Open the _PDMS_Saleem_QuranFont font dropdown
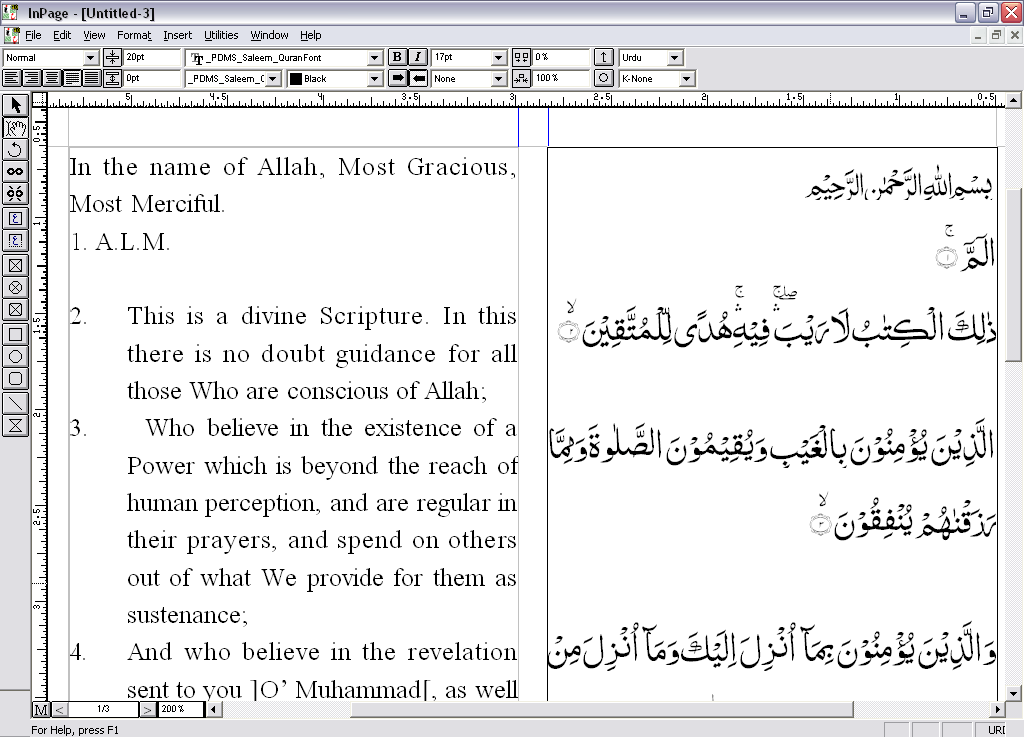1024x737 pixels. pos(374,57)
